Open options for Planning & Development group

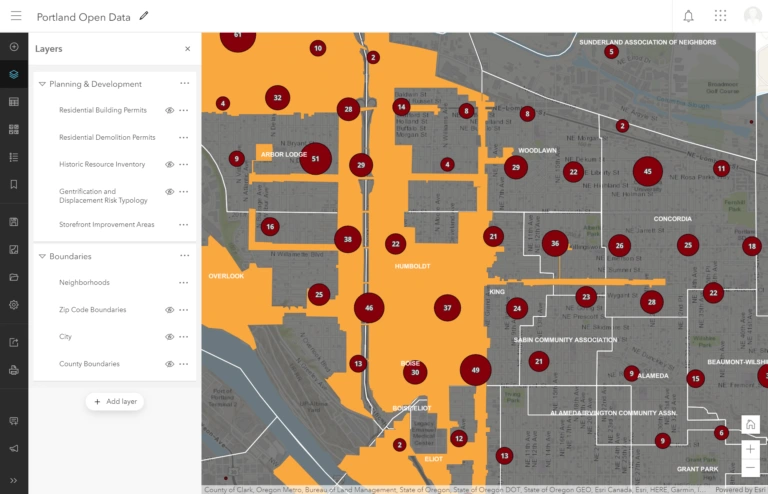click(x=185, y=83)
